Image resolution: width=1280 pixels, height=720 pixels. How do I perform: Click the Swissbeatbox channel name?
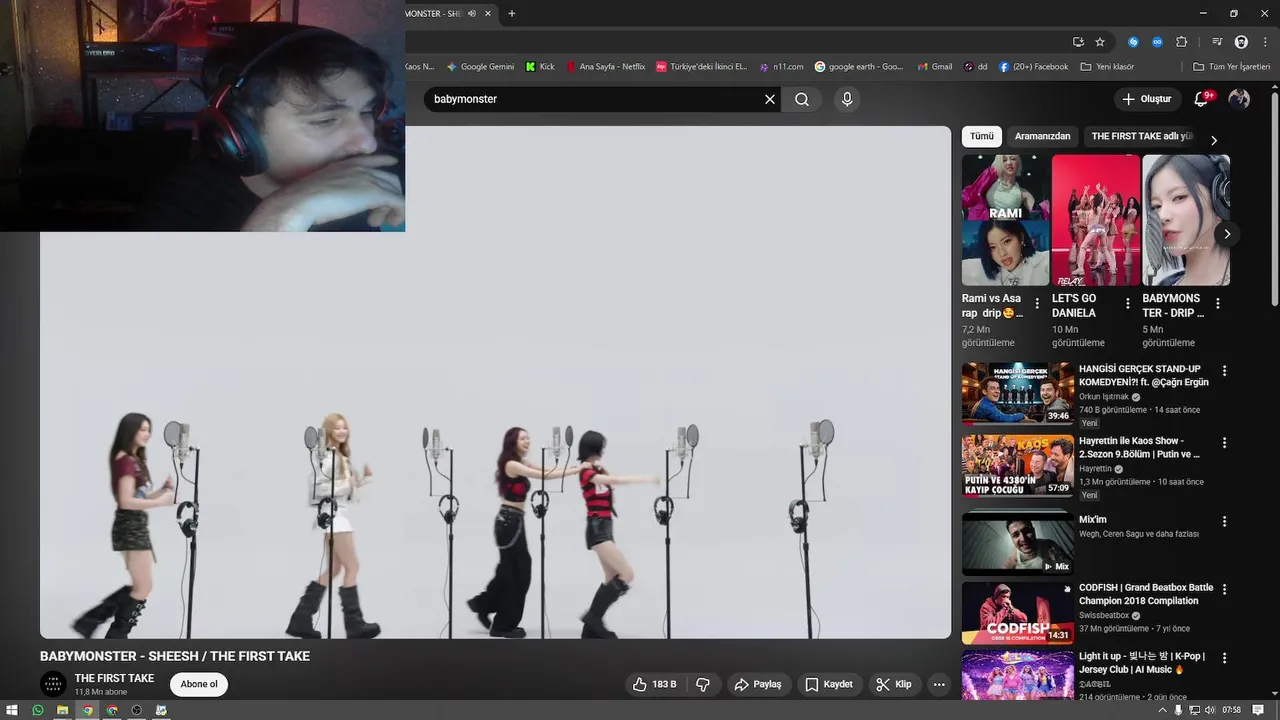point(1104,616)
